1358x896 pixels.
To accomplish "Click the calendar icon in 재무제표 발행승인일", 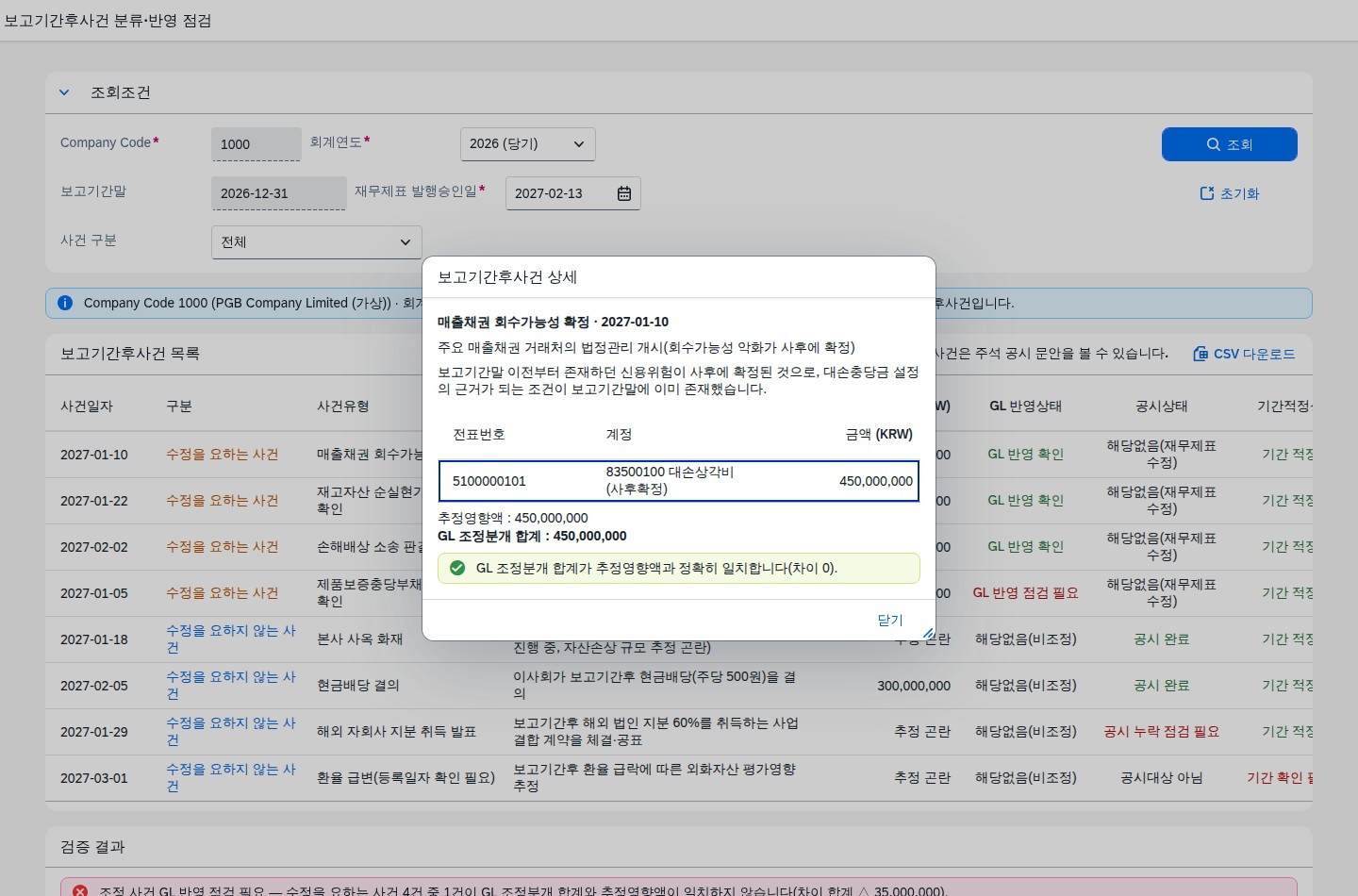I will click(x=624, y=193).
